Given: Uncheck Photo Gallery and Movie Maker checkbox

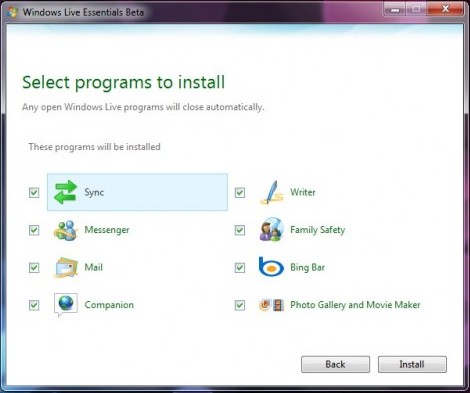Looking at the screenshot, I should point(240,305).
